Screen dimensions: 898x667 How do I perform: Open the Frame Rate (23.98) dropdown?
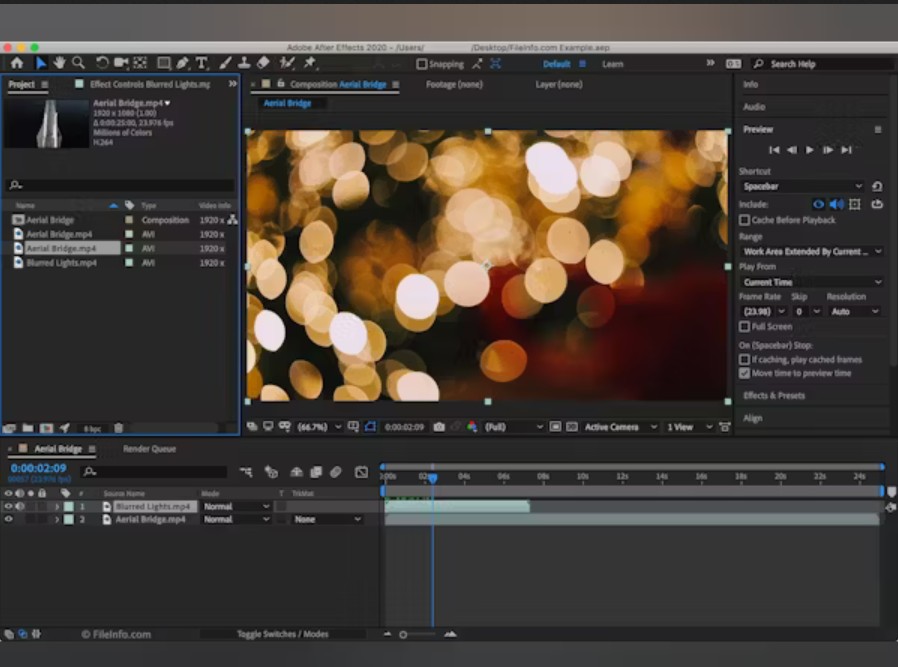763,311
